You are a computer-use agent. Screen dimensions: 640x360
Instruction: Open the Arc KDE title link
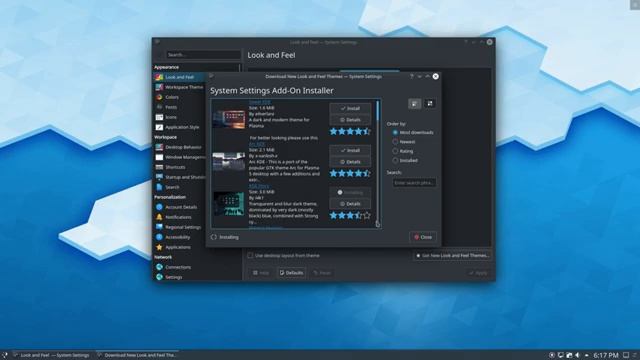[x=257, y=144]
